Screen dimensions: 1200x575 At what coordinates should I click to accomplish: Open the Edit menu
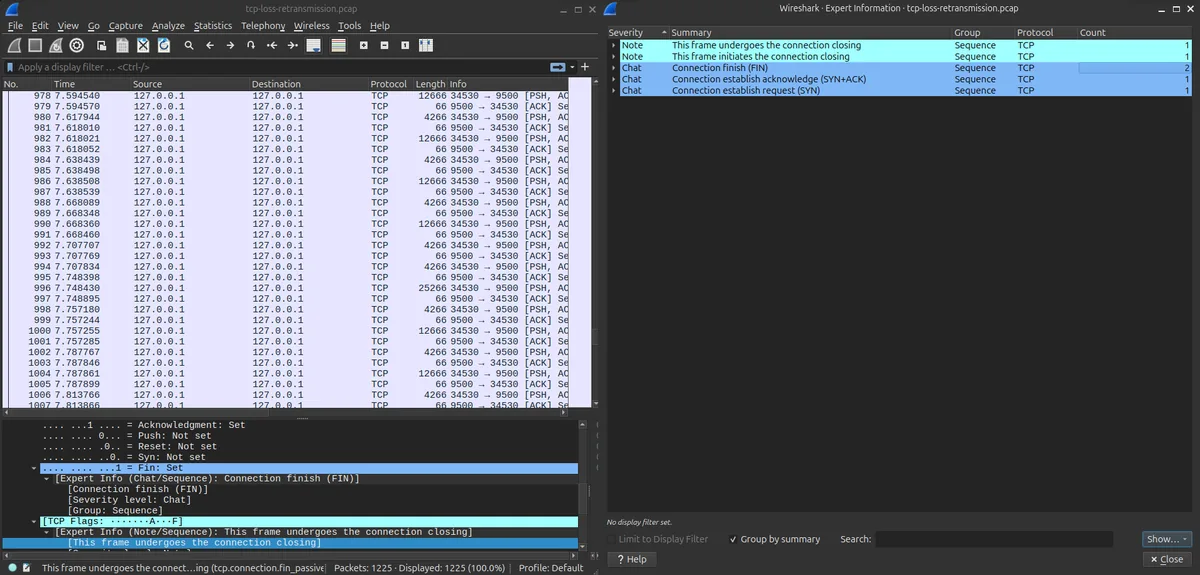(x=40, y=25)
